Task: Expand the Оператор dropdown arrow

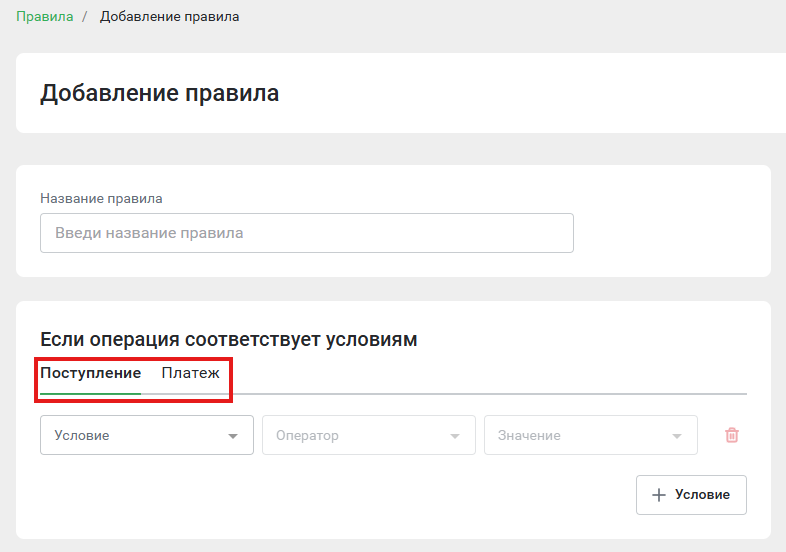Action: pos(455,436)
